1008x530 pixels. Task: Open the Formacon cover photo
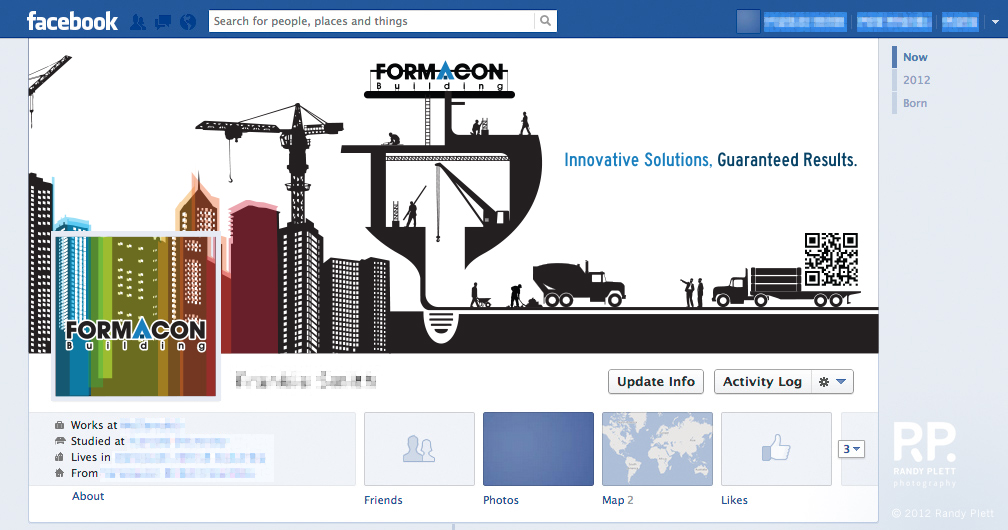(x=453, y=196)
